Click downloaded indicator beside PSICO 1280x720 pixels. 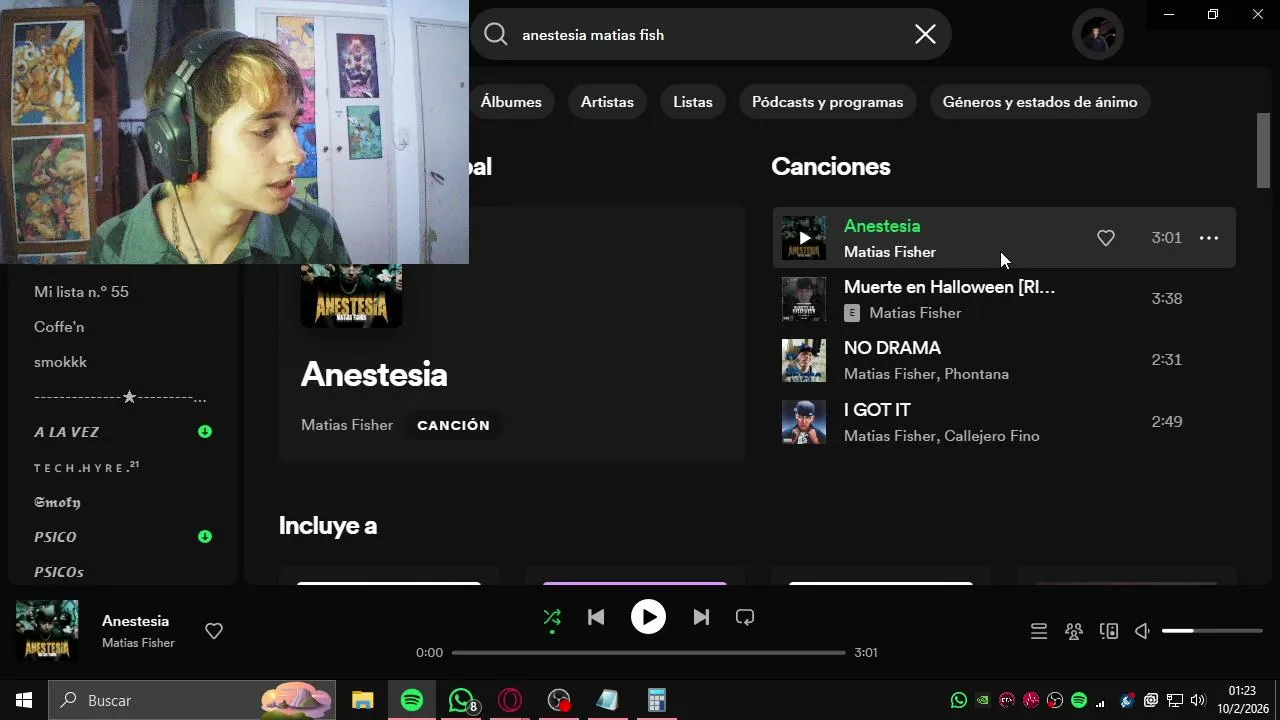pos(205,537)
